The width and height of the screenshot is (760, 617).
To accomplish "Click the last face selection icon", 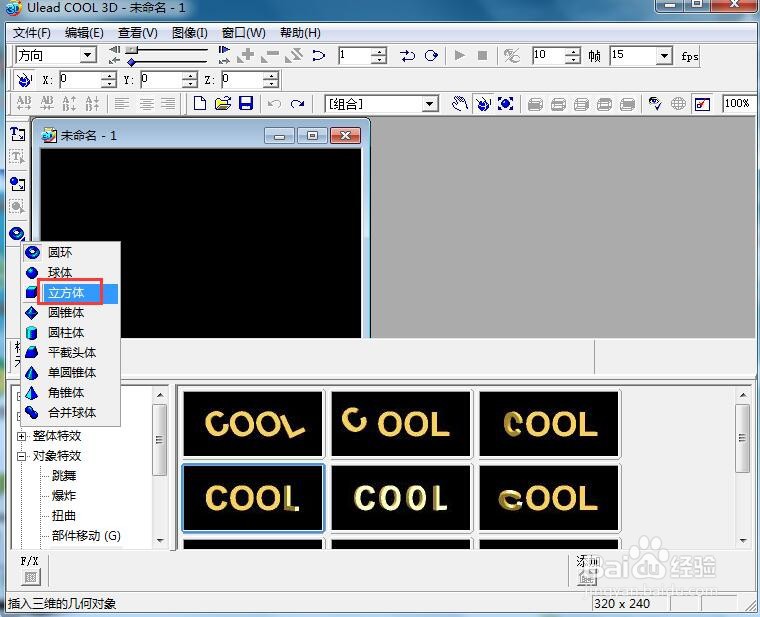I will tap(627, 104).
